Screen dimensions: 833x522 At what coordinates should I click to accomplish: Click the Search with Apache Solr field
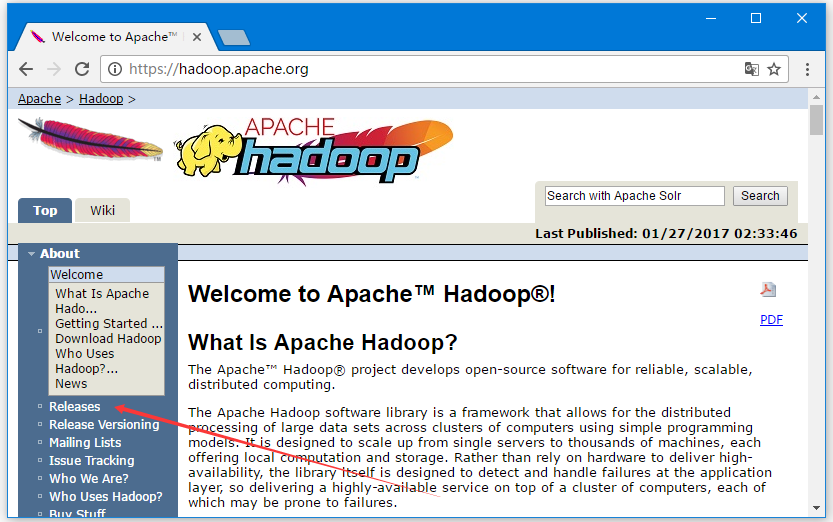[635, 196]
